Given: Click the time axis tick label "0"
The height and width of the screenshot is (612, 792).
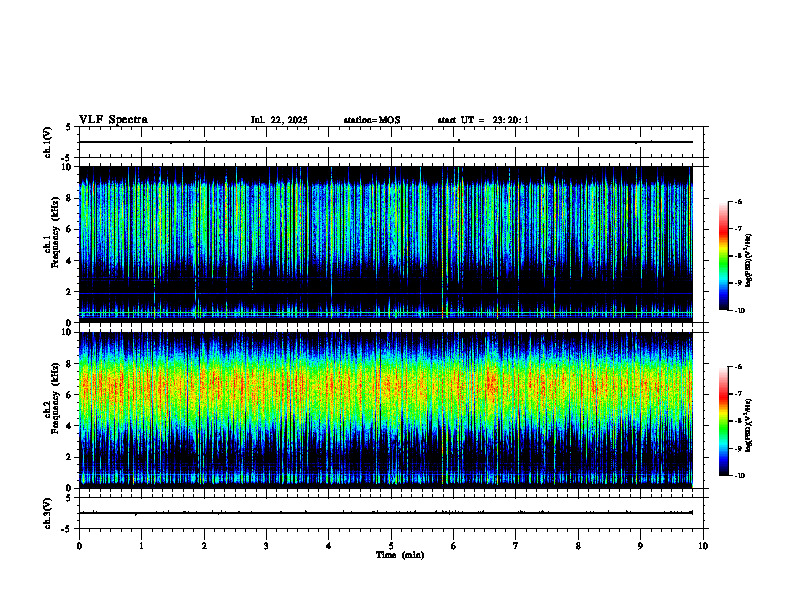Looking at the screenshot, I should 79,545.
